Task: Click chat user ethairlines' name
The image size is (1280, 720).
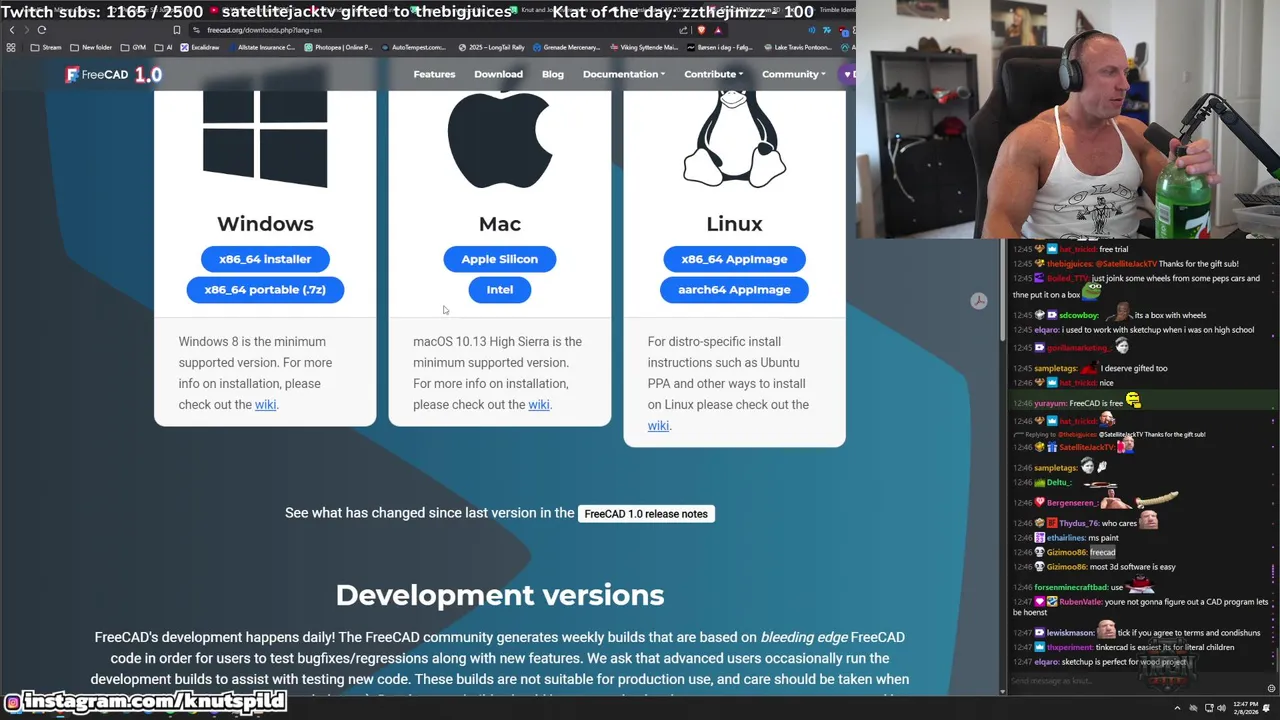Action: tap(1065, 538)
